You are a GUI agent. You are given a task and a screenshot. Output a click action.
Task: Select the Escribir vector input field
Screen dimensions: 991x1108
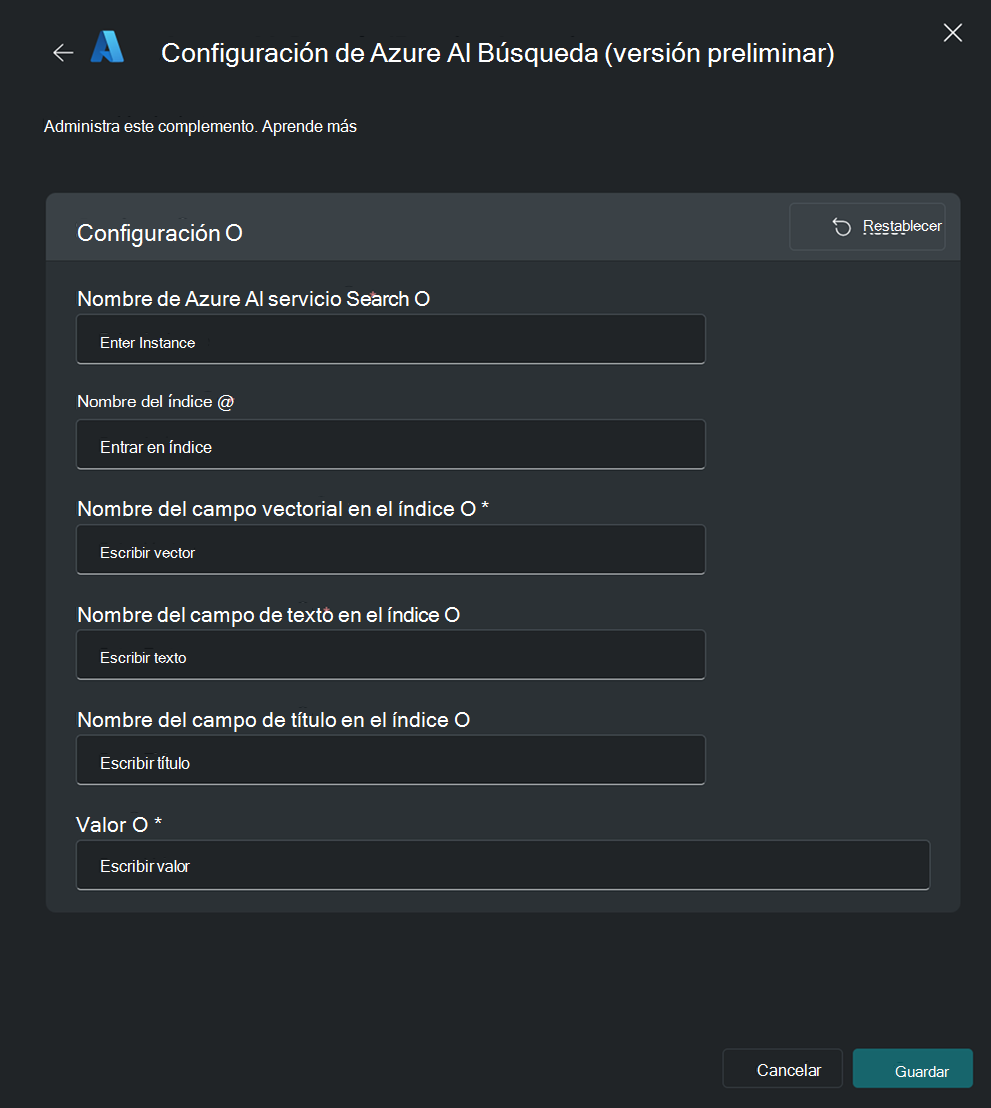(391, 550)
